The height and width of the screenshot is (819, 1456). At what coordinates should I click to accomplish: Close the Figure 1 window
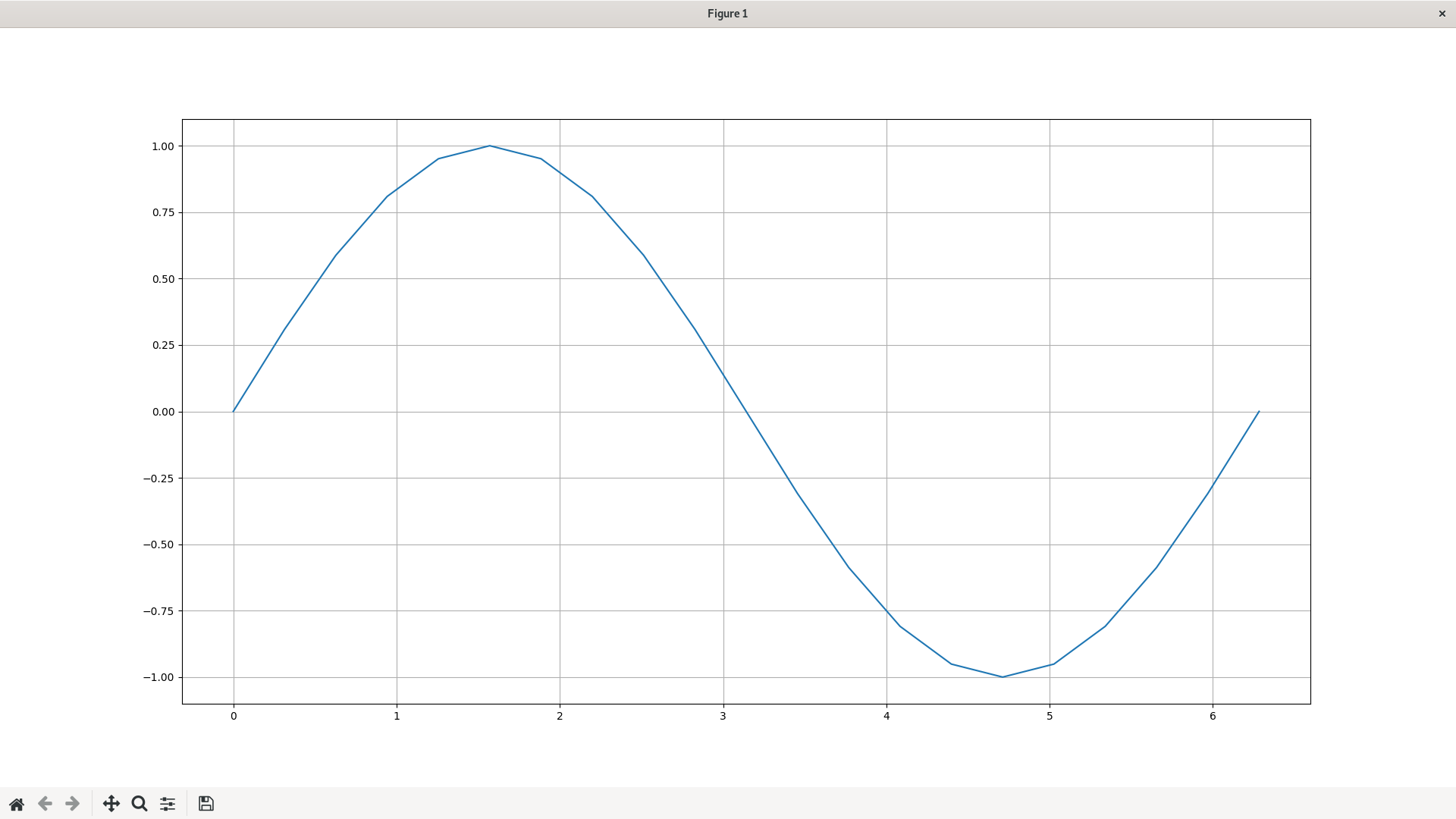point(1442,14)
